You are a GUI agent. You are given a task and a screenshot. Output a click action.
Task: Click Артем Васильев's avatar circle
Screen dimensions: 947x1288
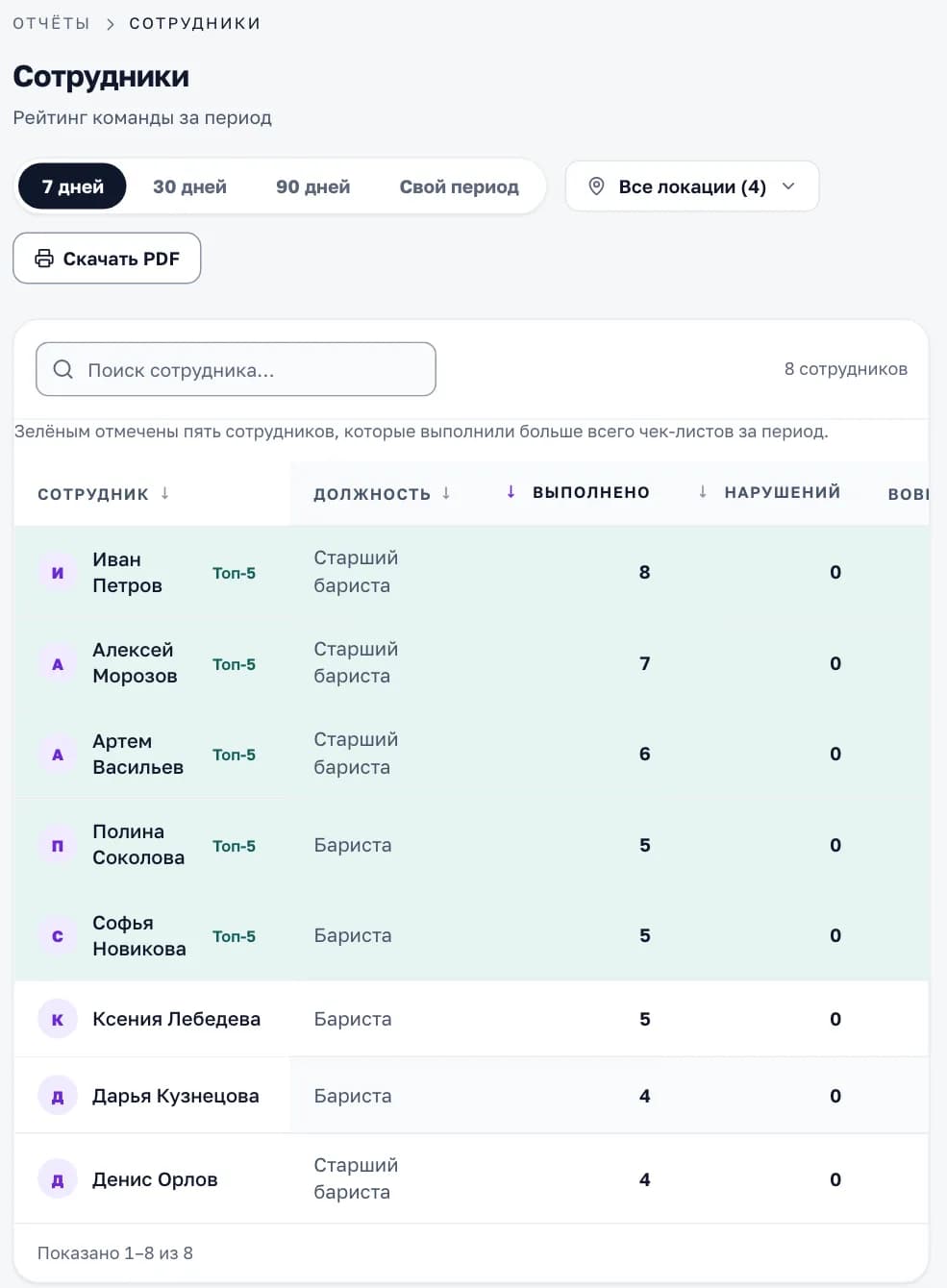click(x=58, y=755)
